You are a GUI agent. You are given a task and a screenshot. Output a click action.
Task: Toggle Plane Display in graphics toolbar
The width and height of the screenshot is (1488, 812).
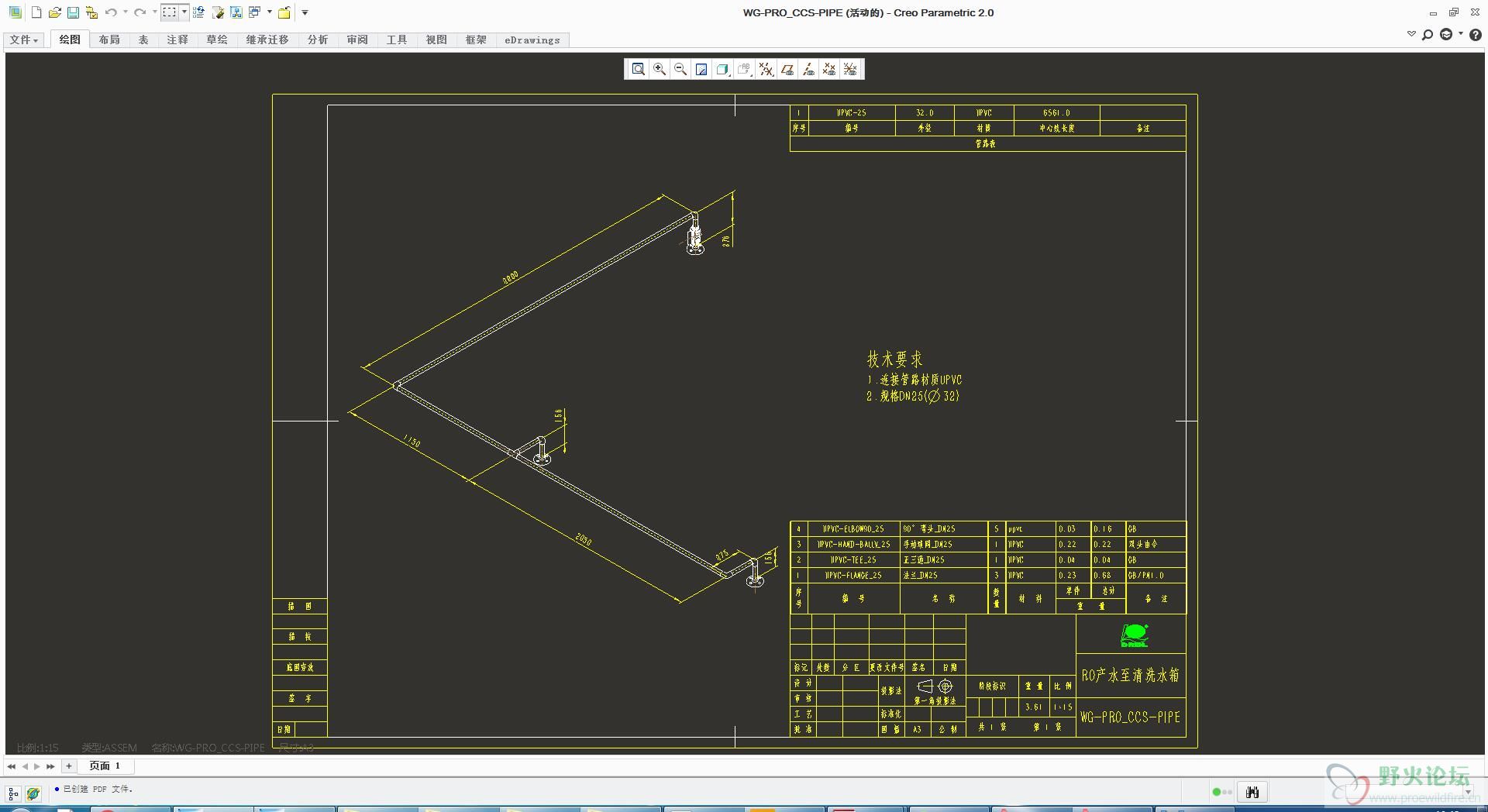coord(787,69)
